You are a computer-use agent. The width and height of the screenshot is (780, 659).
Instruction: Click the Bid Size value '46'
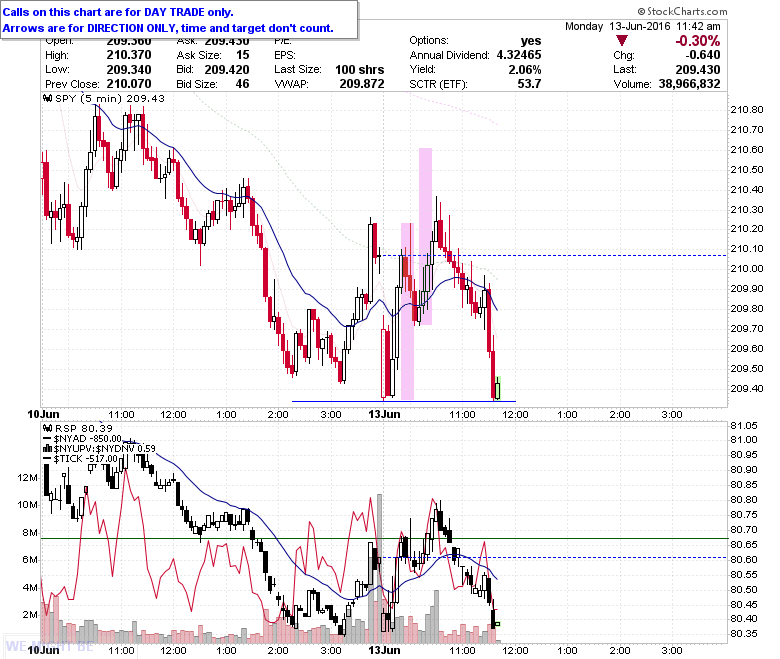coord(243,84)
